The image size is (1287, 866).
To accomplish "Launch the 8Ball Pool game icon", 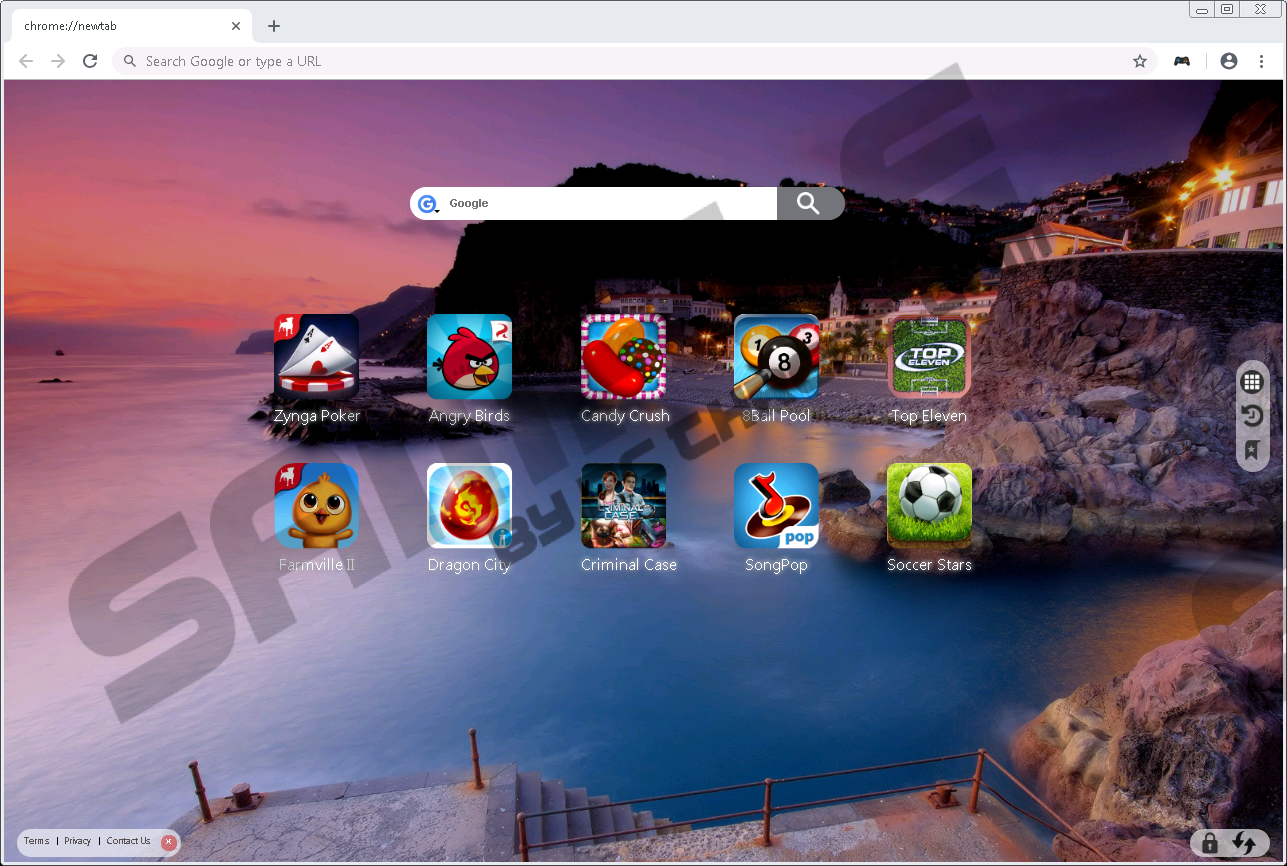I will [x=776, y=357].
